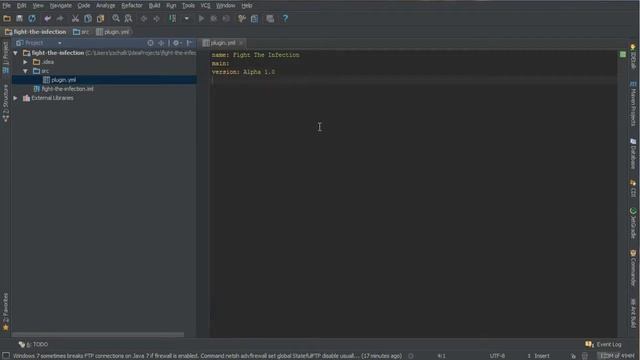Image resolution: width=640 pixels, height=360 pixels.
Task: Click the Copy toolbar icon
Action: [x=88, y=18]
